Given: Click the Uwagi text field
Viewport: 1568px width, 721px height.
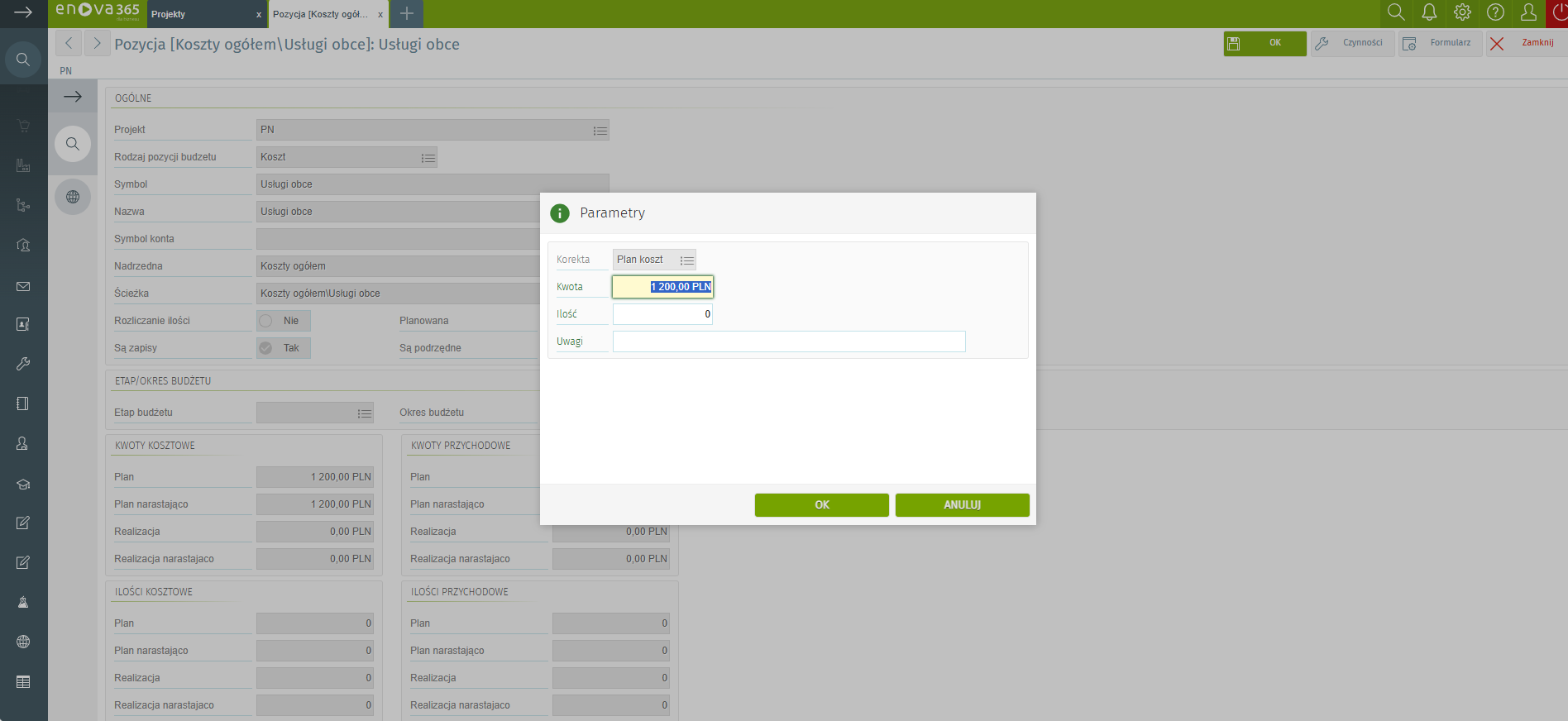Looking at the screenshot, I should pos(788,341).
